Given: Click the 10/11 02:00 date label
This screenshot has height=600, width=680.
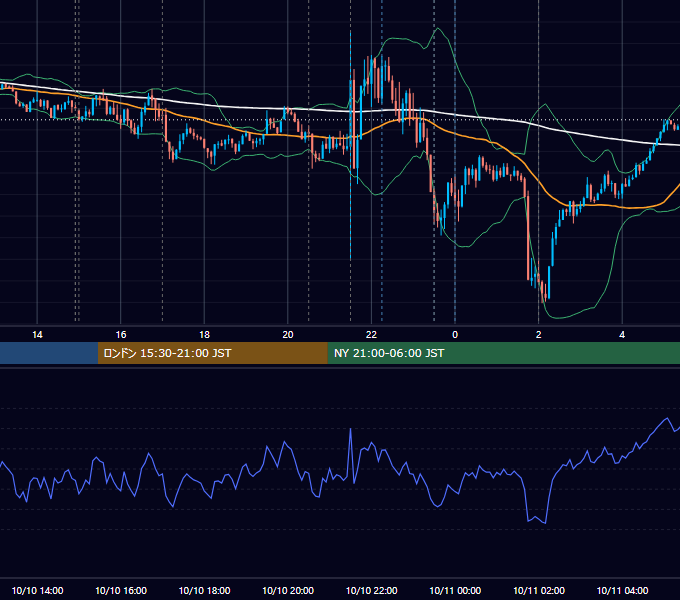Looking at the screenshot, I should tap(539, 590).
